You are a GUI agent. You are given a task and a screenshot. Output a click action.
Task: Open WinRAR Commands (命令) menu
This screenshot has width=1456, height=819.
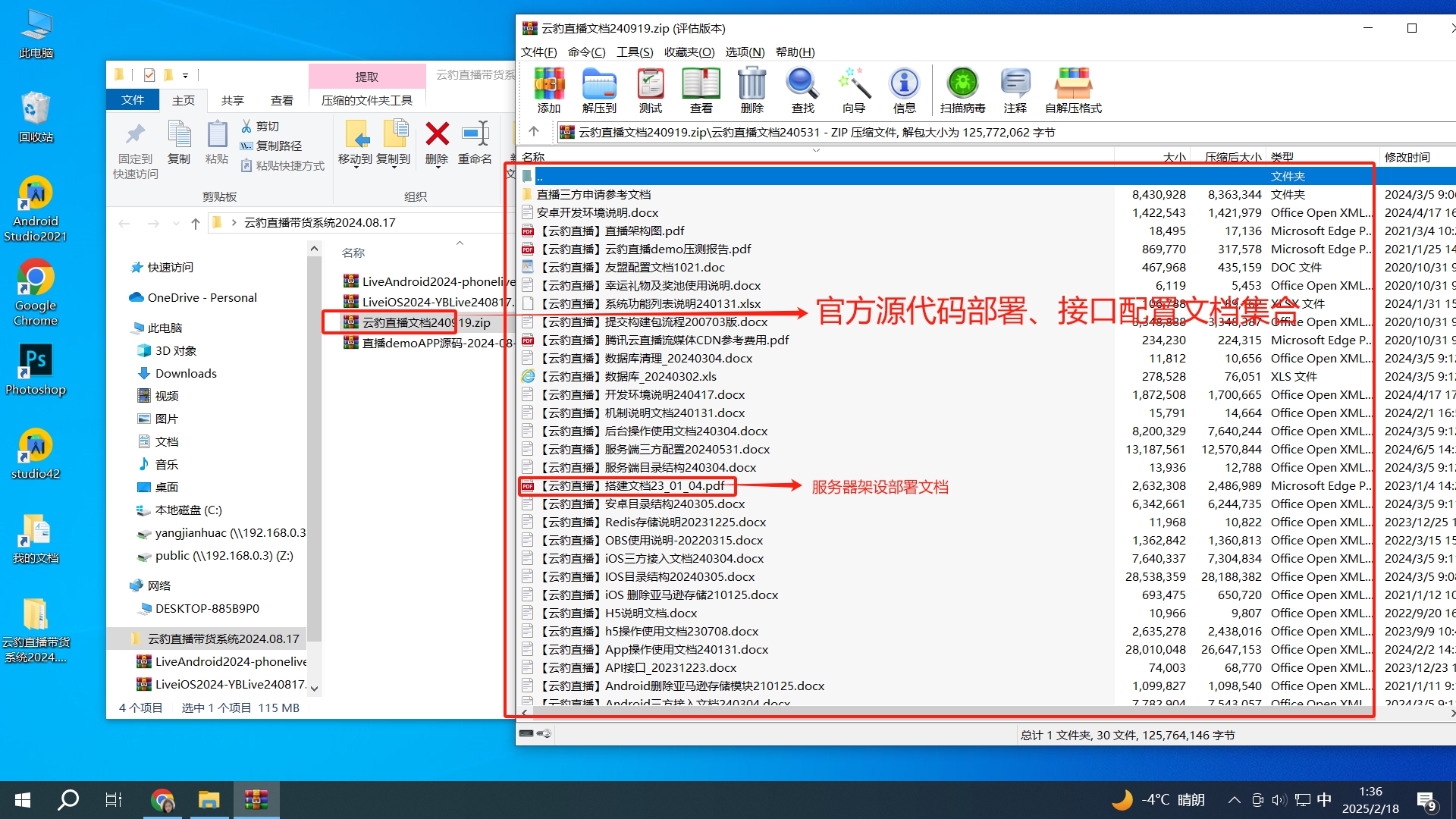[586, 52]
